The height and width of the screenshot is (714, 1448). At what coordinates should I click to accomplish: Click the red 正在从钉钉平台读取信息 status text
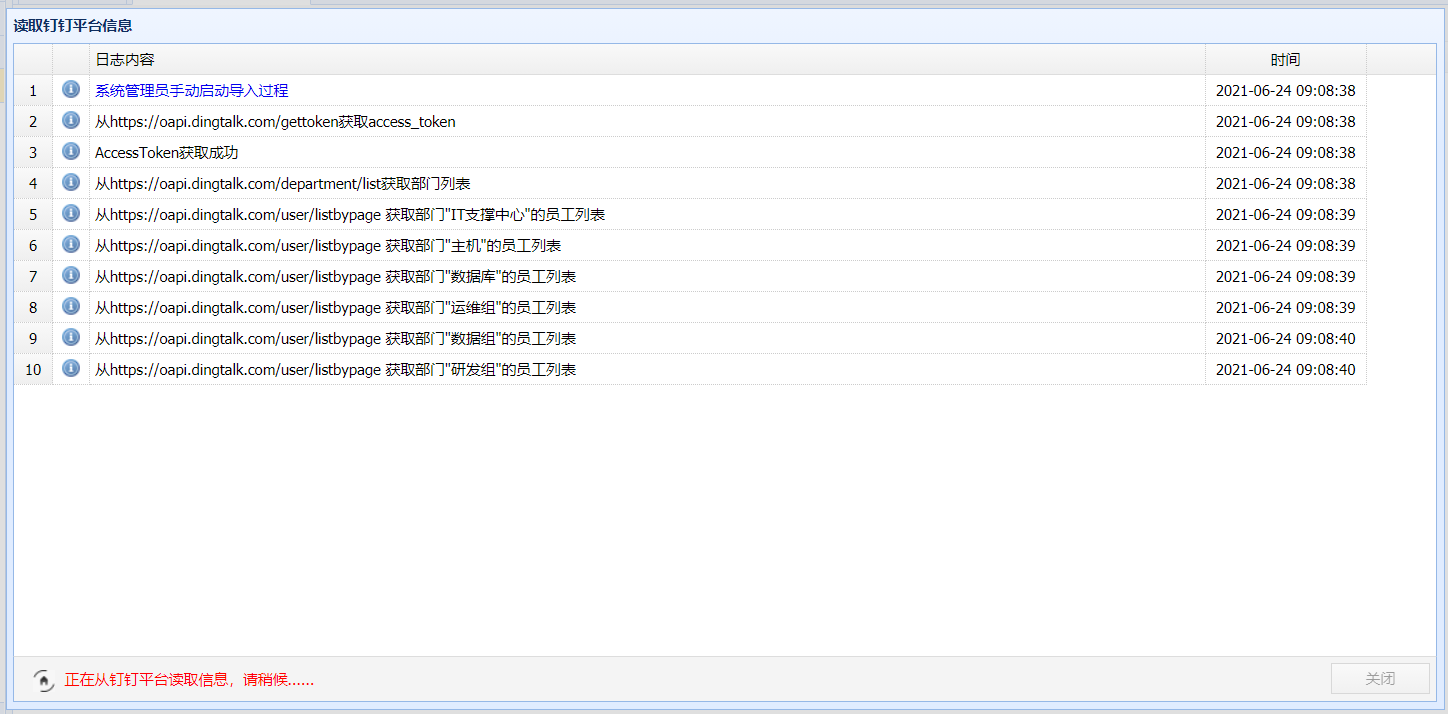coord(189,680)
